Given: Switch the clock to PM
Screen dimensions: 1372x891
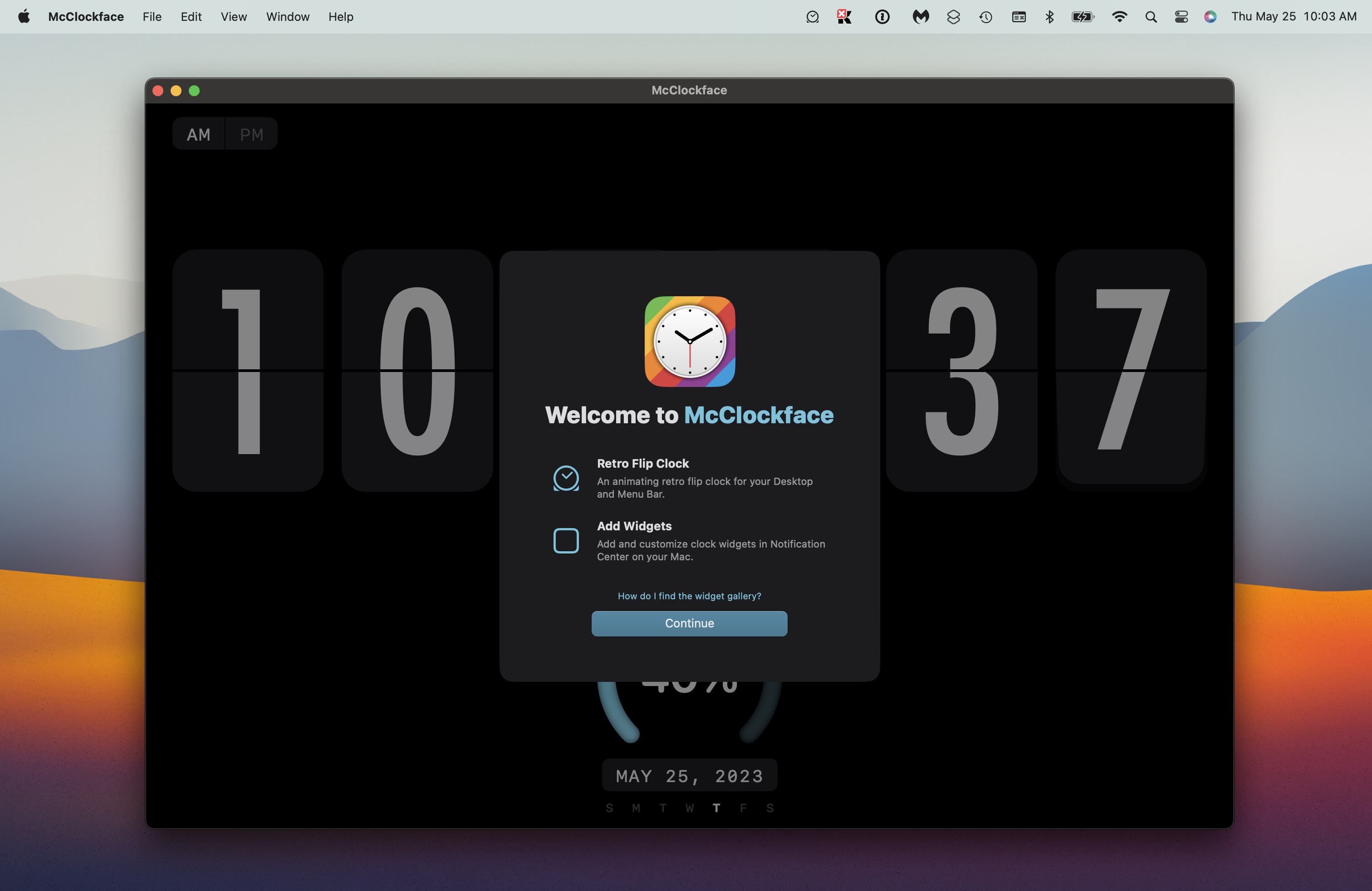Looking at the screenshot, I should pyautogui.click(x=251, y=134).
